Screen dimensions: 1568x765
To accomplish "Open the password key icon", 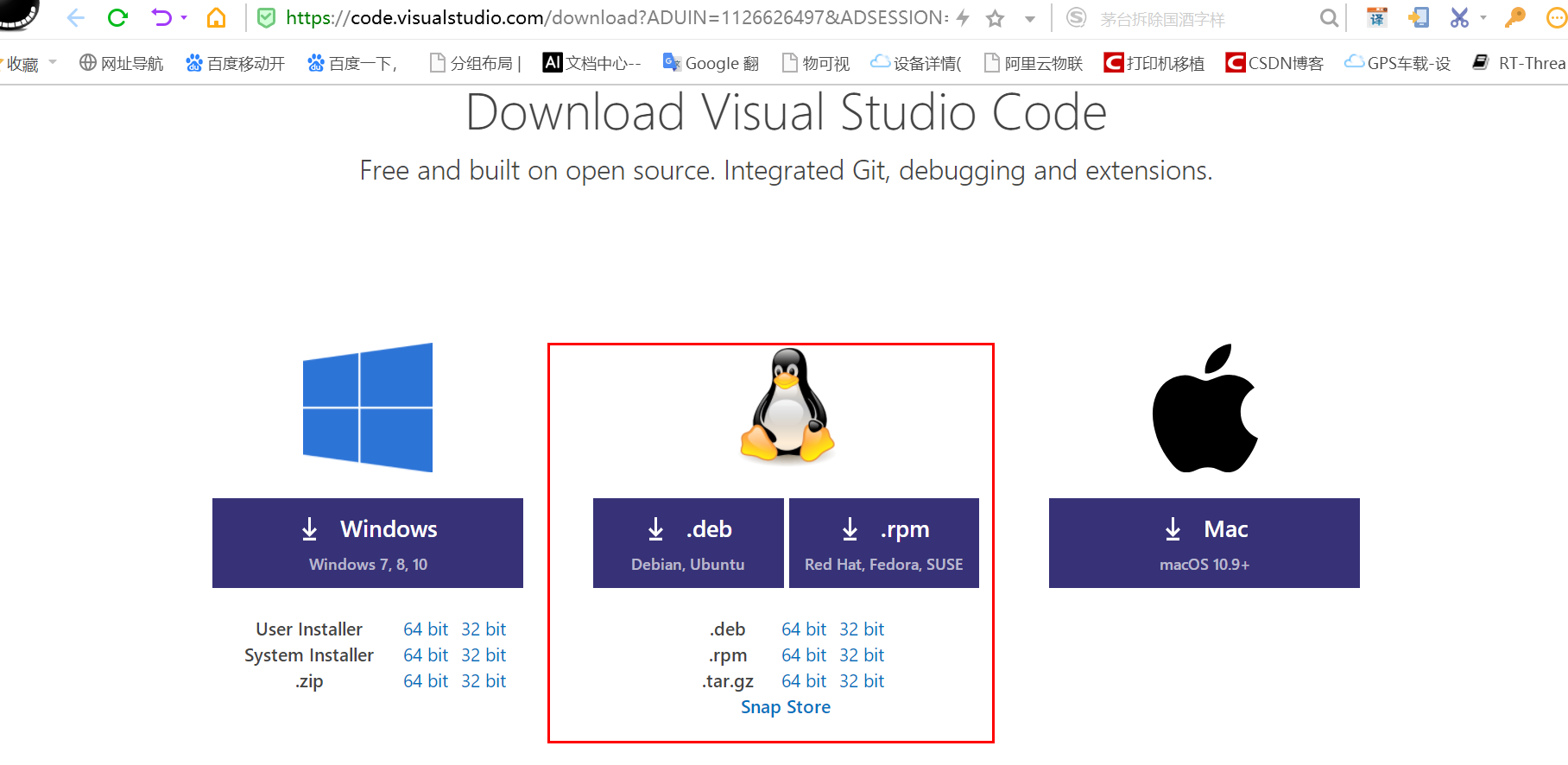I will coord(1514,17).
